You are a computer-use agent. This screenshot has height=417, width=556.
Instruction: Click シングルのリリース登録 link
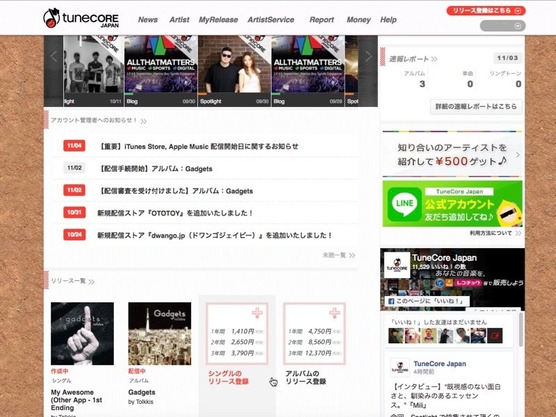[228, 378]
